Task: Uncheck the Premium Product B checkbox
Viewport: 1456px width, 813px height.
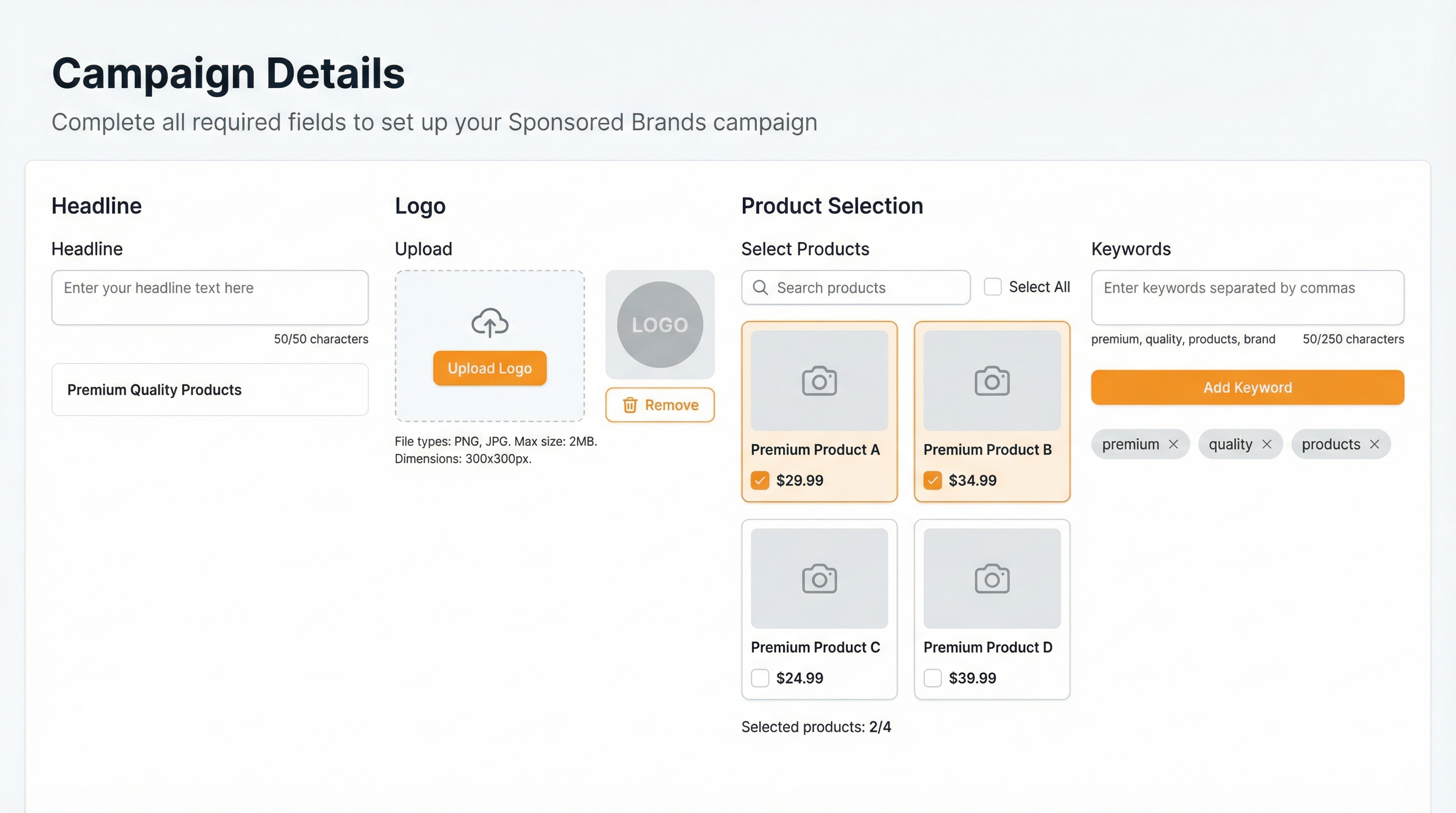Action: [x=933, y=480]
